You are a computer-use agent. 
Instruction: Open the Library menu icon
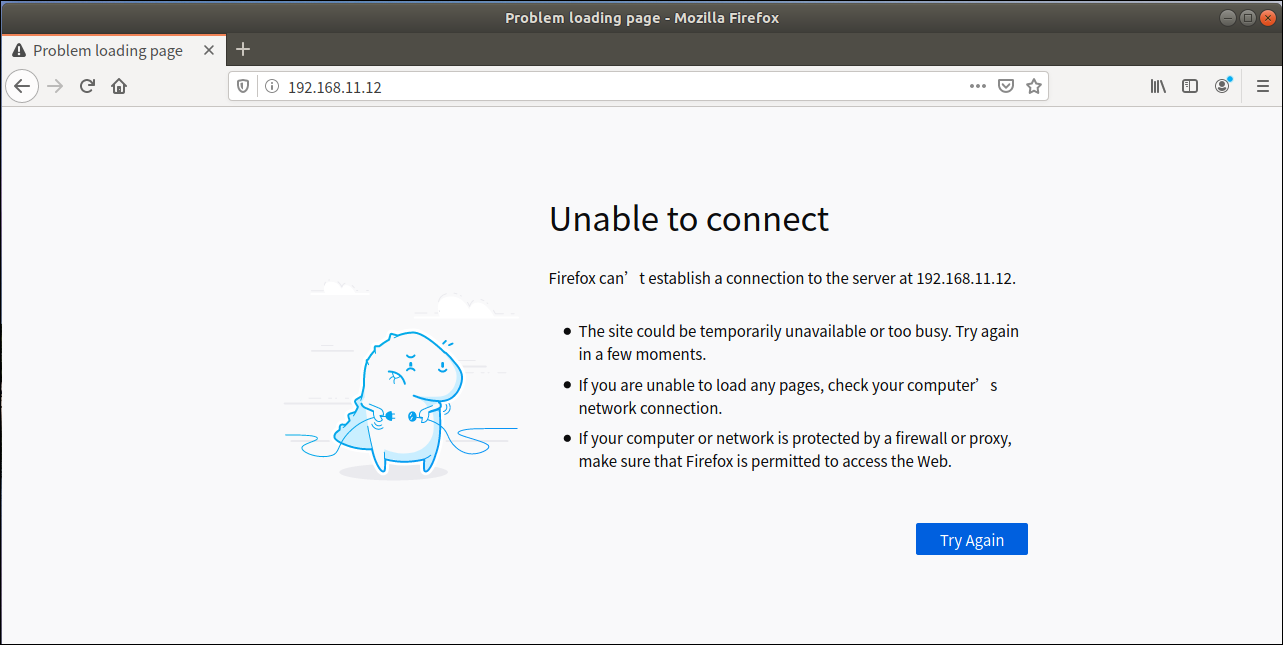click(1158, 87)
